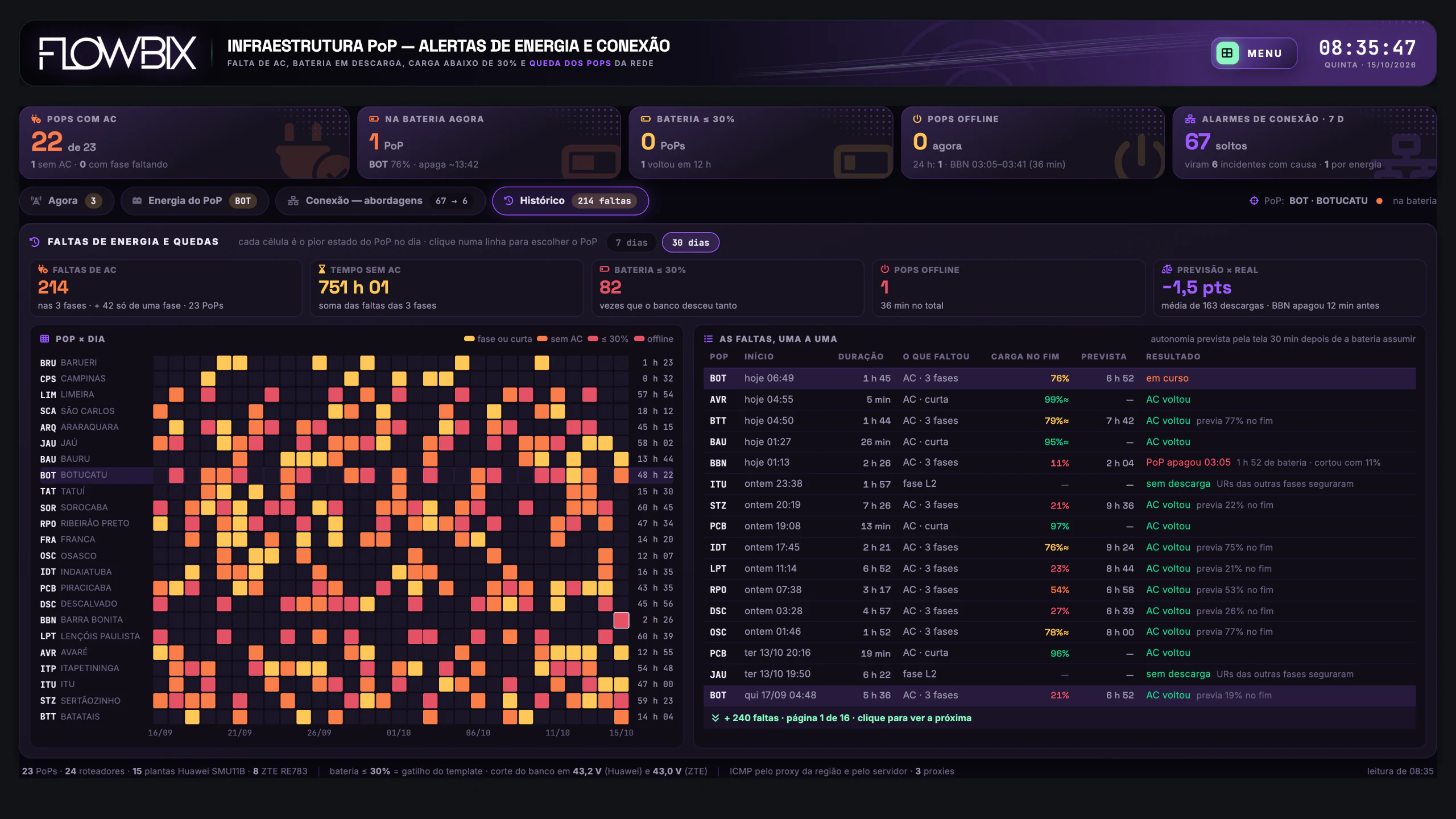This screenshot has height=819, width=1456.
Task: Click the crosshair icon beside PoP: BOT
Action: pos(1254,201)
